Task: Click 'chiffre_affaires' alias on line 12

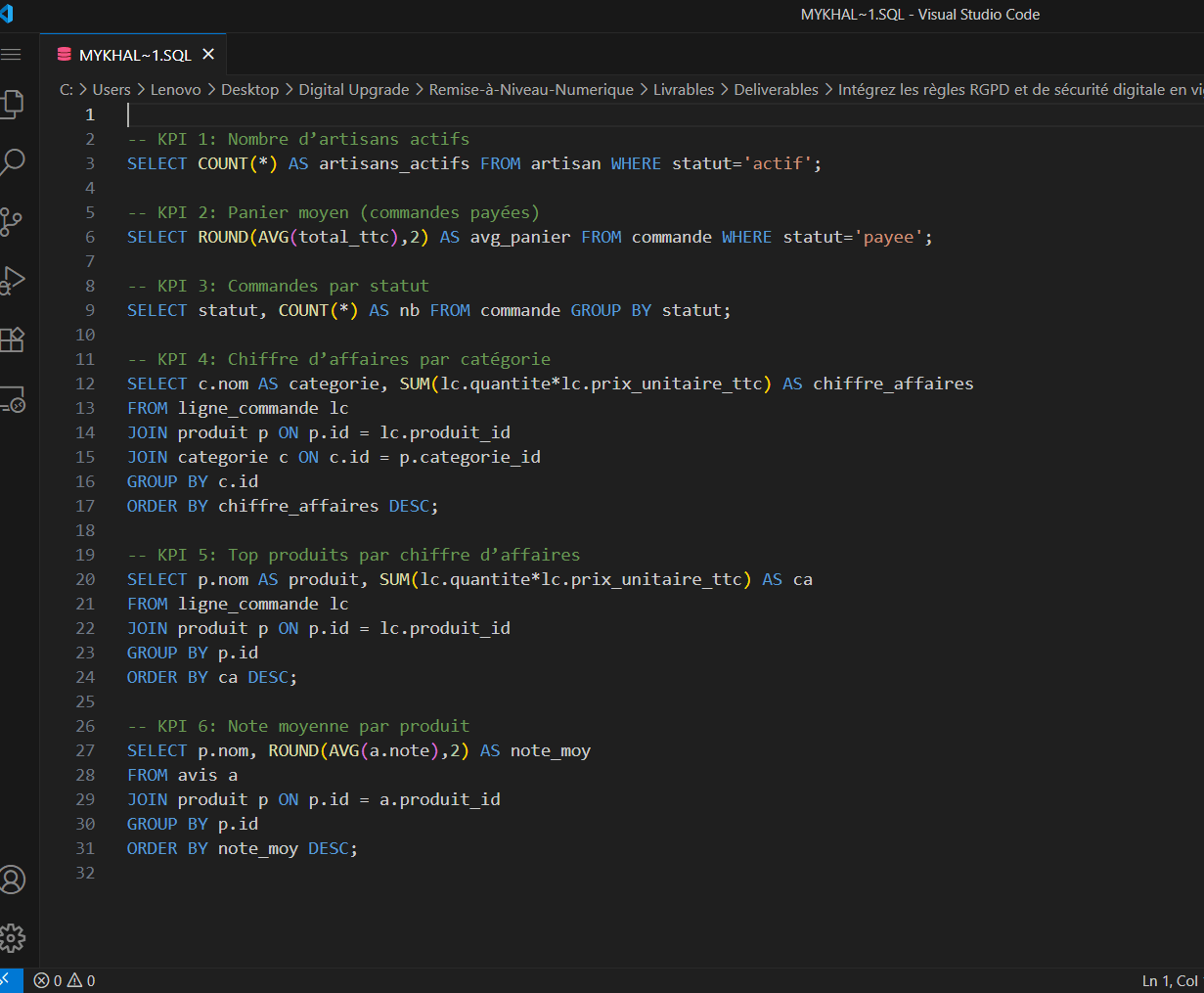Action: click(894, 384)
